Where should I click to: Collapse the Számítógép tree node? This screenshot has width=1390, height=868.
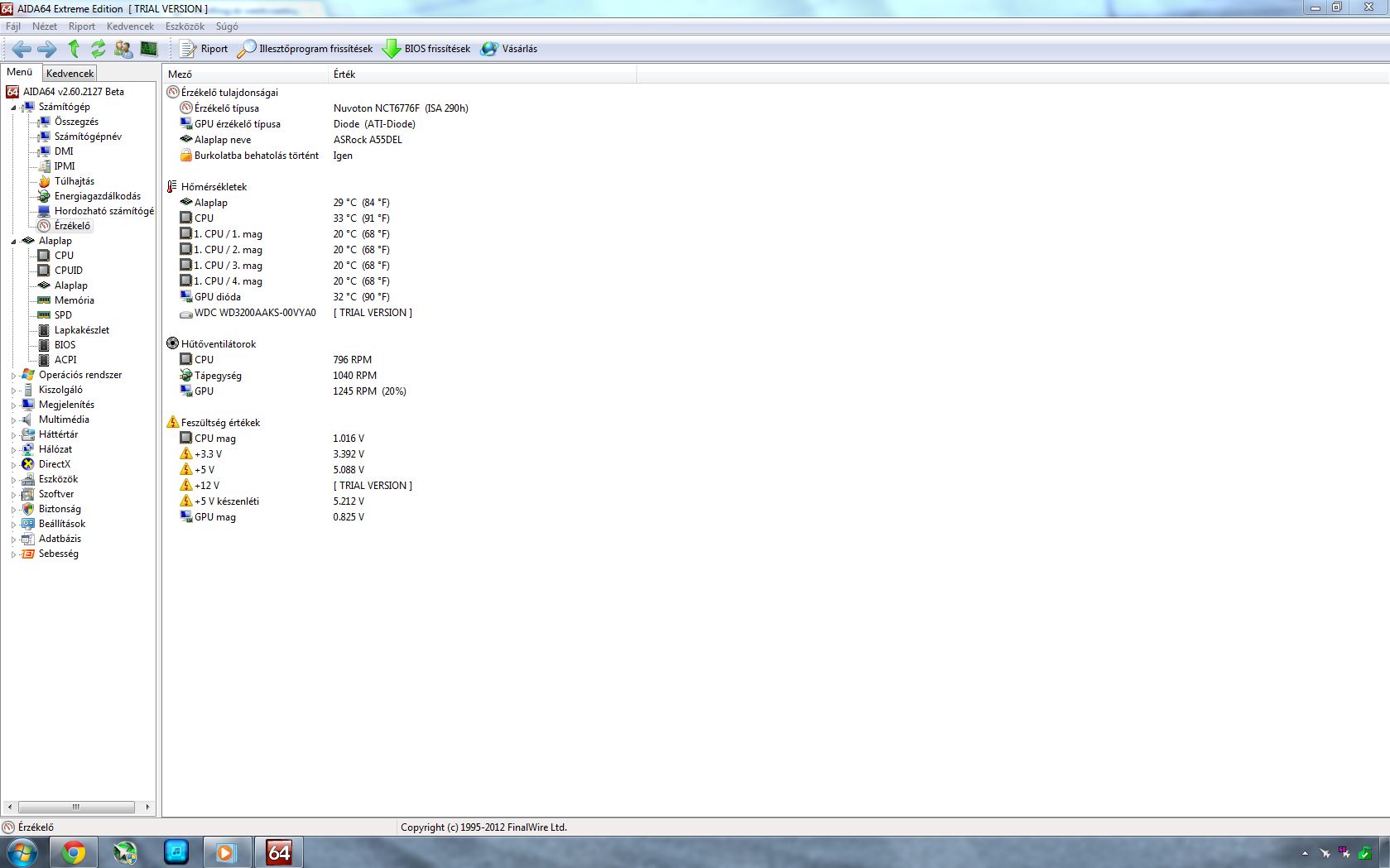pyautogui.click(x=13, y=108)
